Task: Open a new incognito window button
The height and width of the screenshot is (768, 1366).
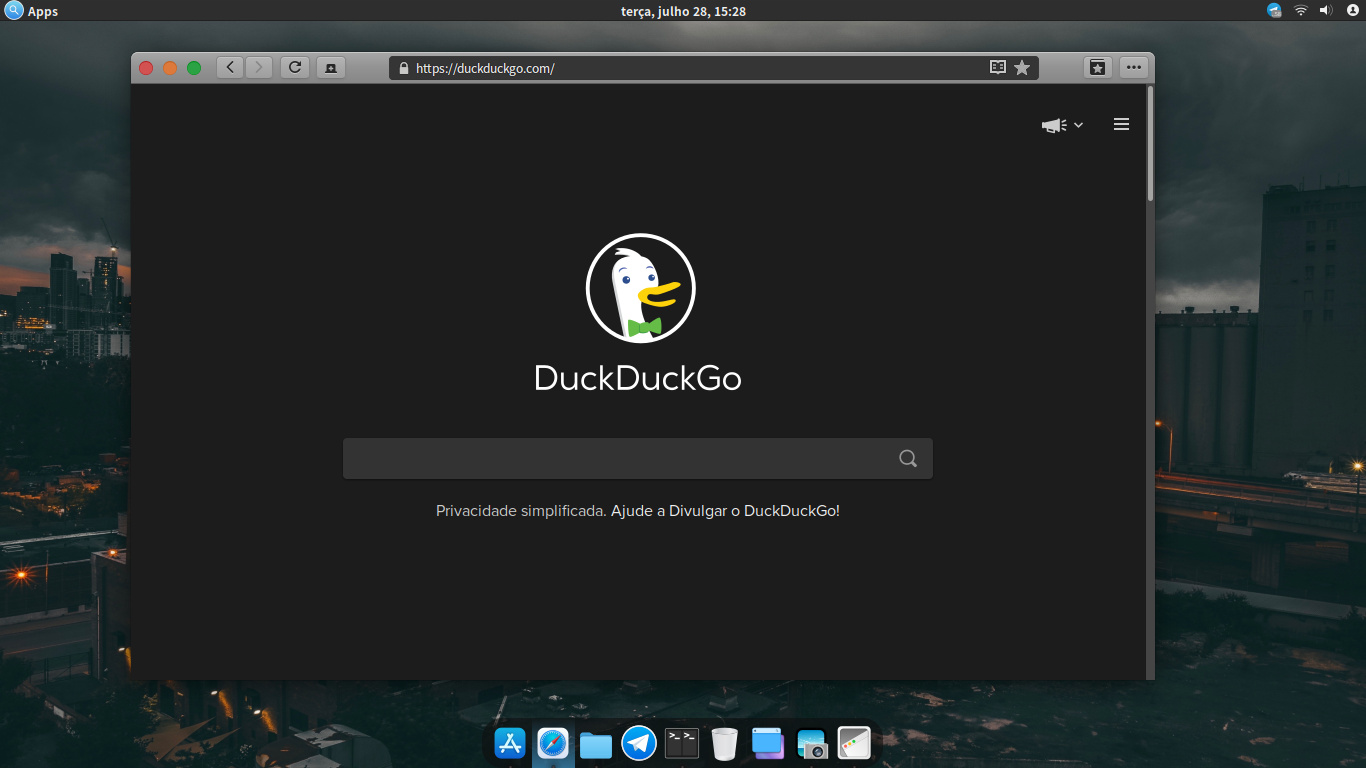Action: point(331,67)
